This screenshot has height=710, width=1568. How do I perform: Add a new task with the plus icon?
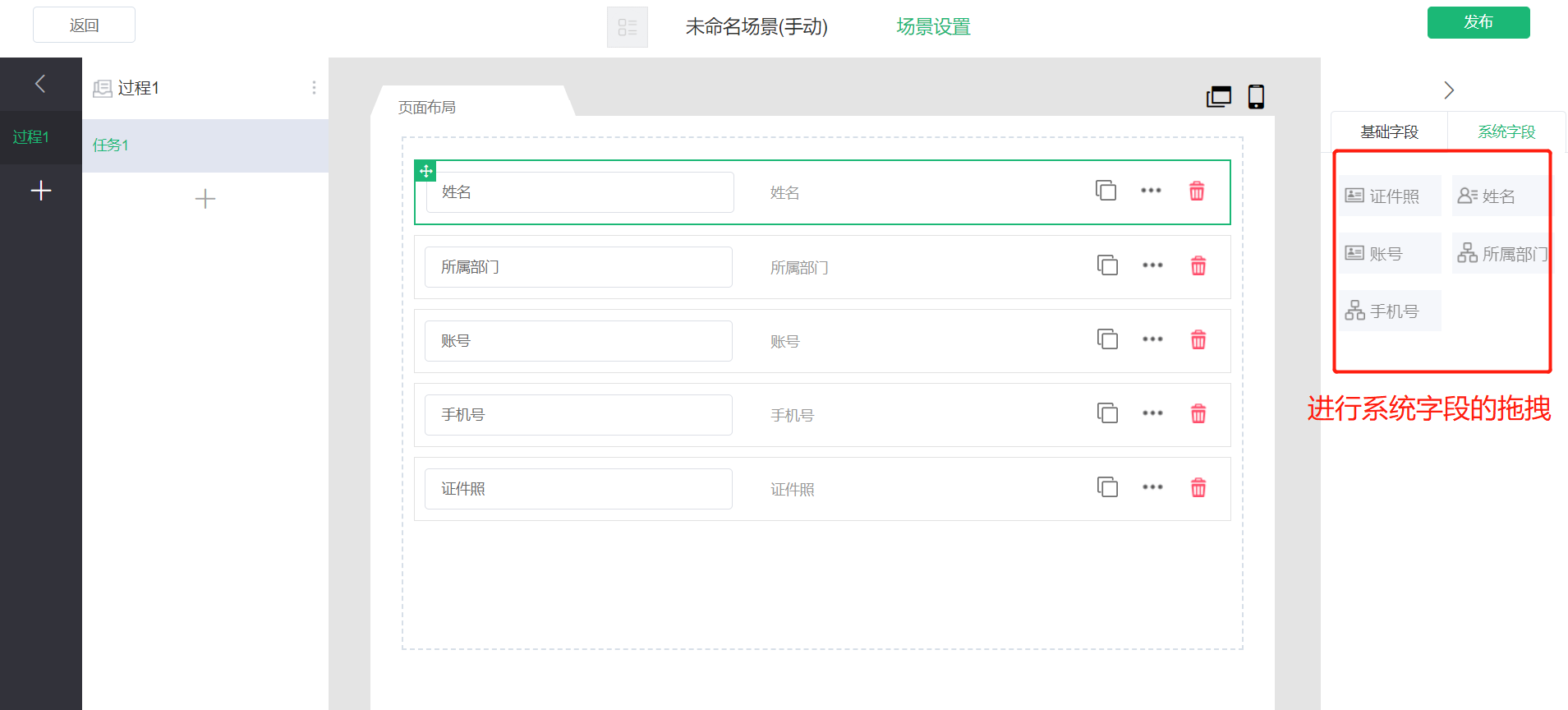205,199
